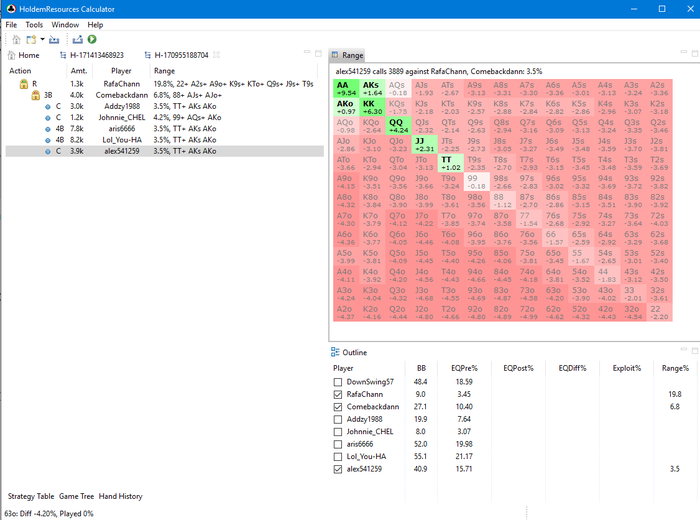This screenshot has height=520, width=700.
Task: Click the export toolbar icon
Action: [x=78, y=40]
